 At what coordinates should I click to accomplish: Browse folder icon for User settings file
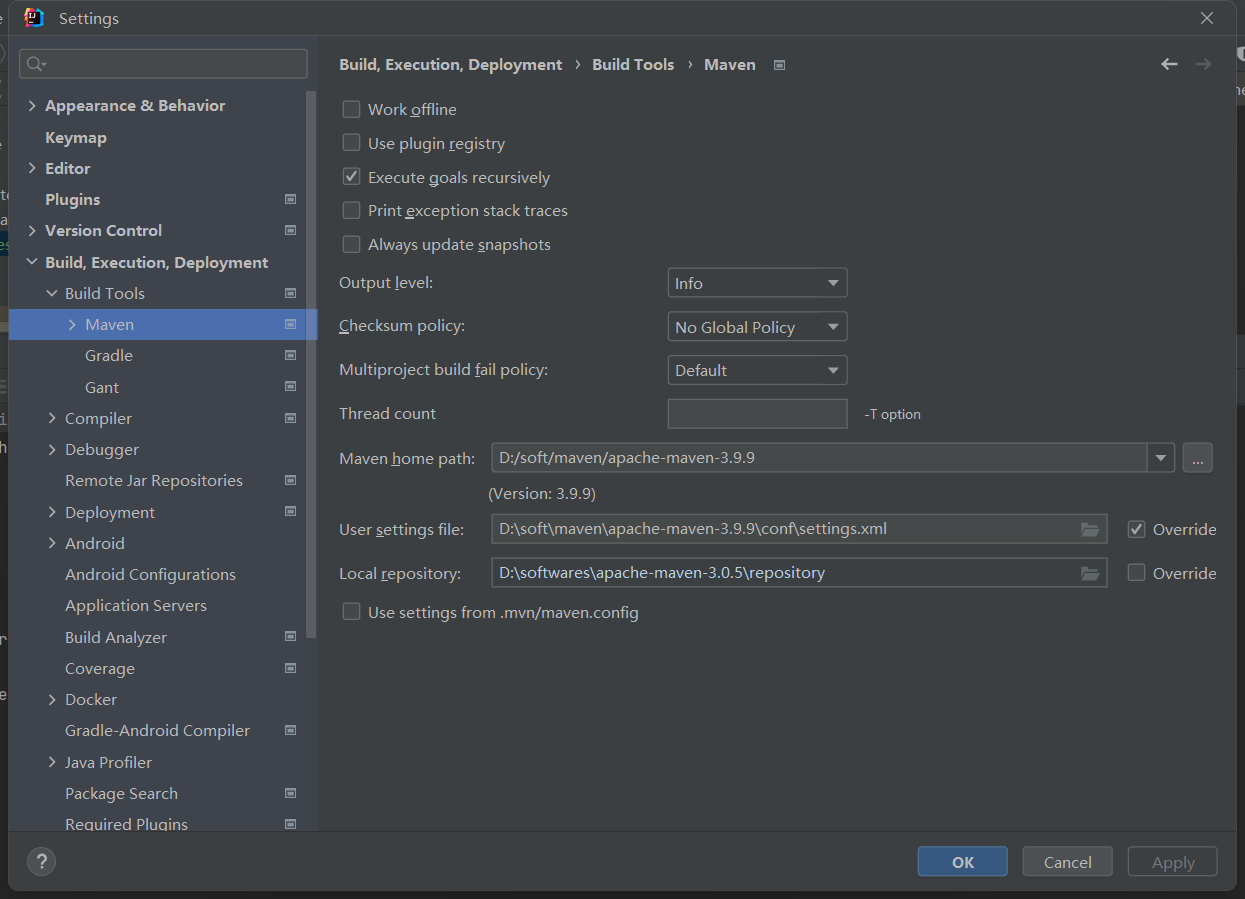[x=1090, y=529]
